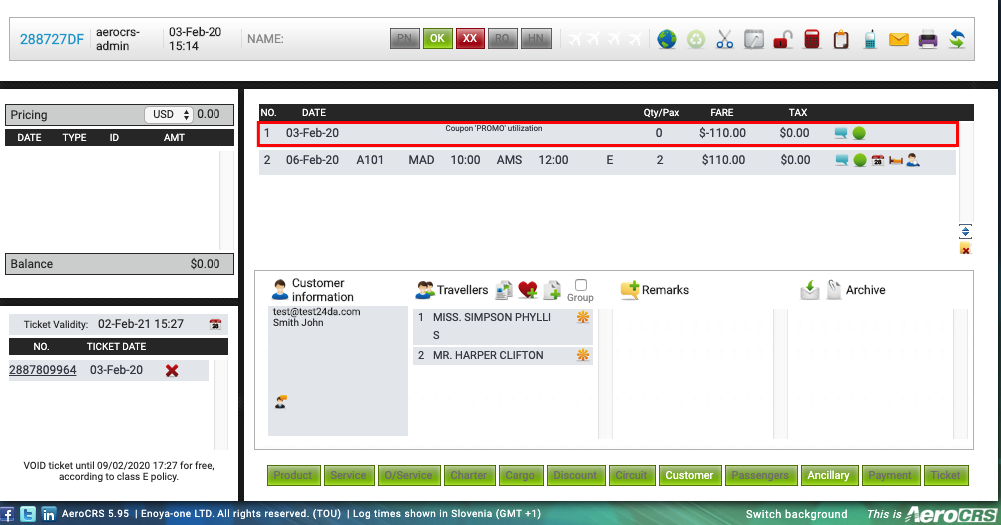Click the green OK status button

pyautogui.click(x=437, y=38)
